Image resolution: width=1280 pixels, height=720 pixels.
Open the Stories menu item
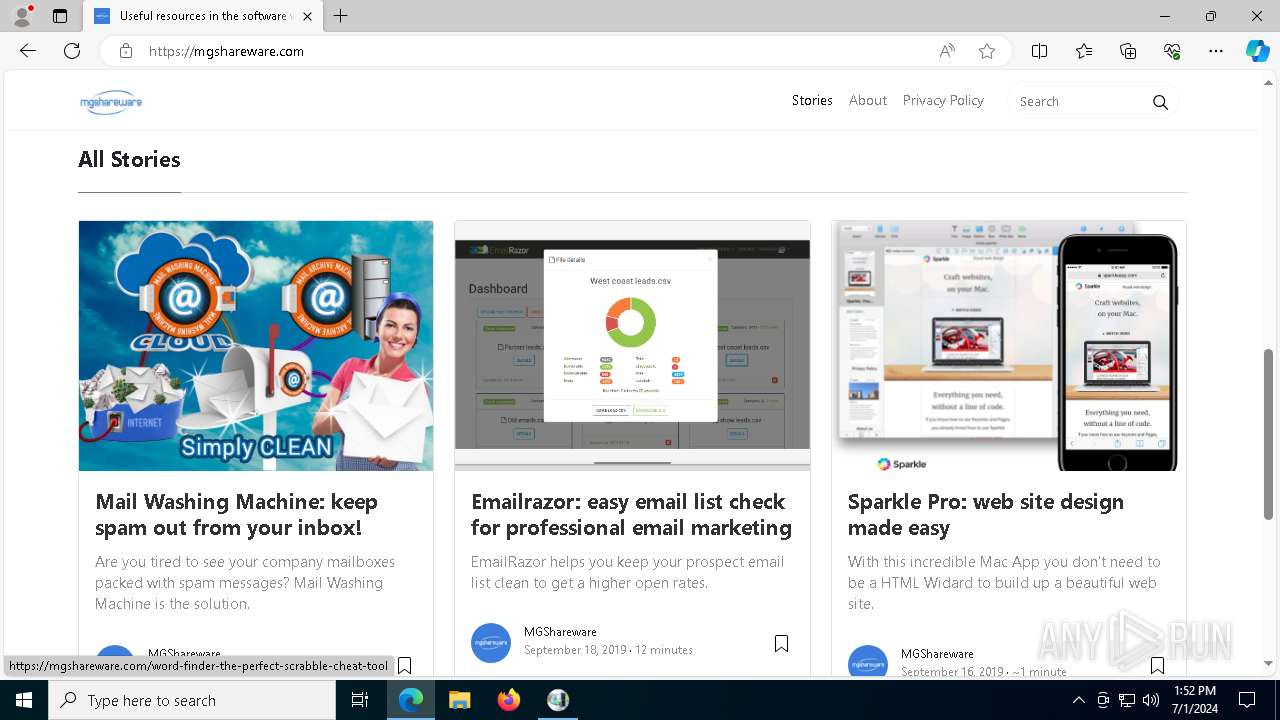coord(812,101)
